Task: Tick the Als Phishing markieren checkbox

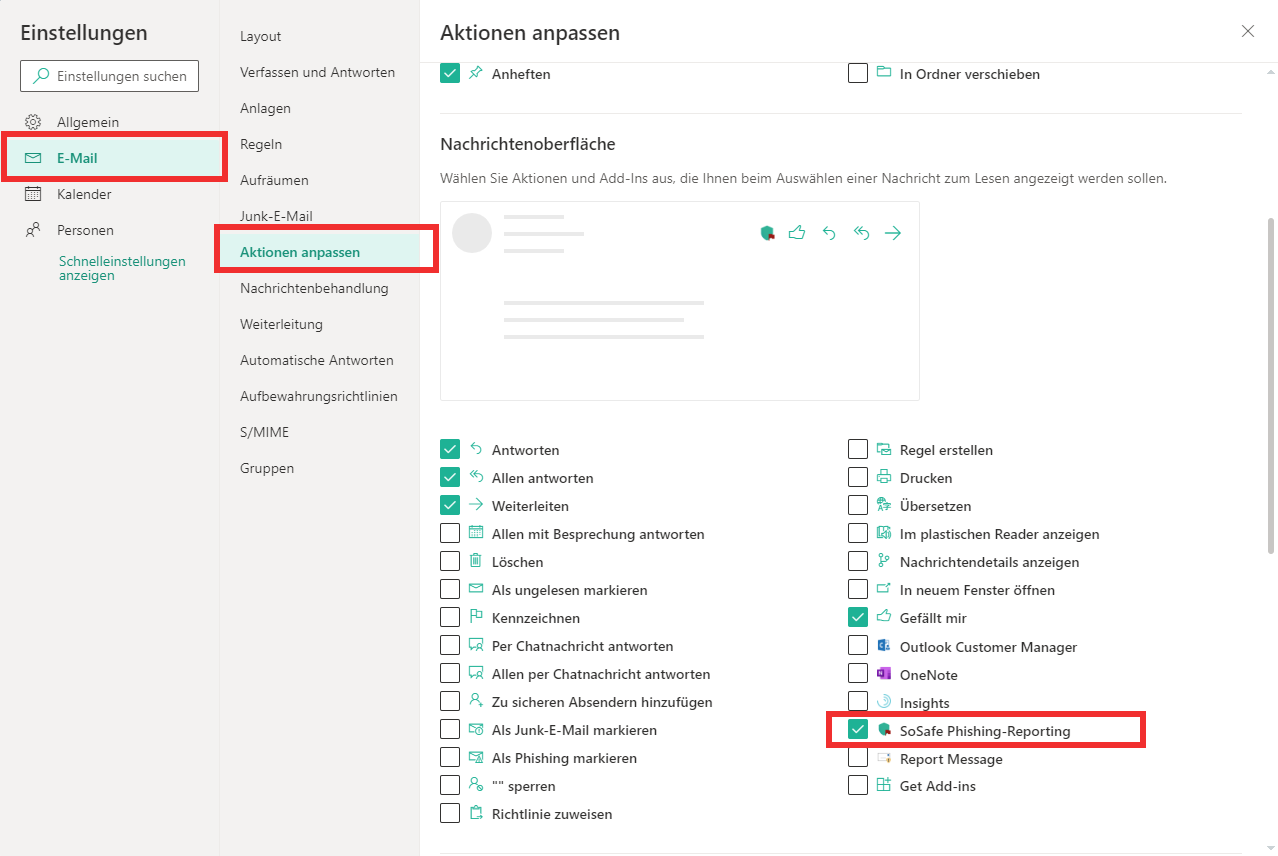Action: coord(450,758)
